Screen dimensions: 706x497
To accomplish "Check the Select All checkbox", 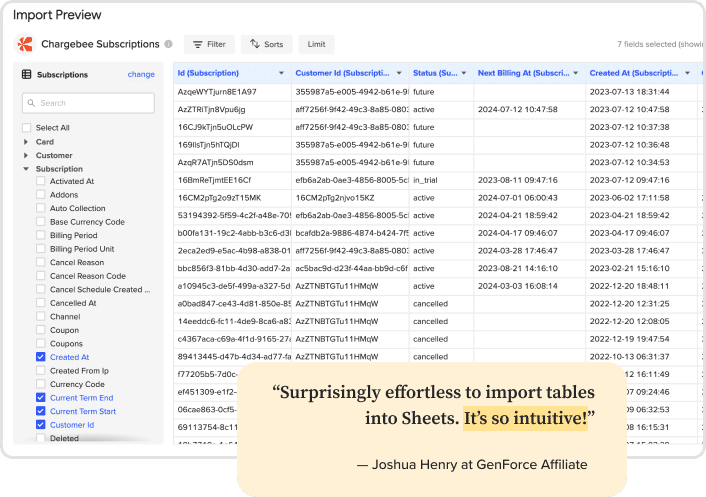I will tap(27, 128).
